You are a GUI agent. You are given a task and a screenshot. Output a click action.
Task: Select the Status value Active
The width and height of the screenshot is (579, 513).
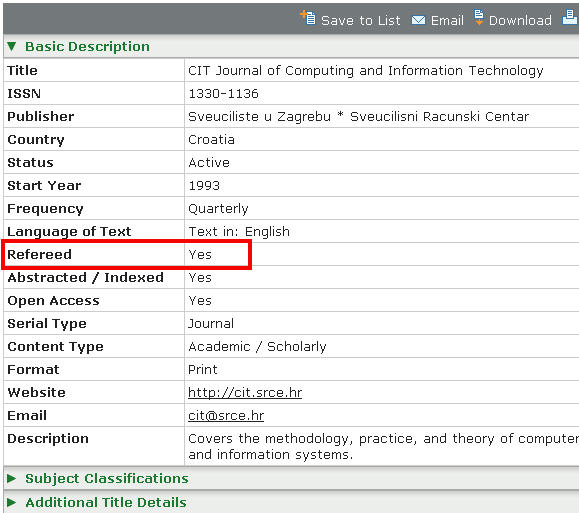click(209, 163)
